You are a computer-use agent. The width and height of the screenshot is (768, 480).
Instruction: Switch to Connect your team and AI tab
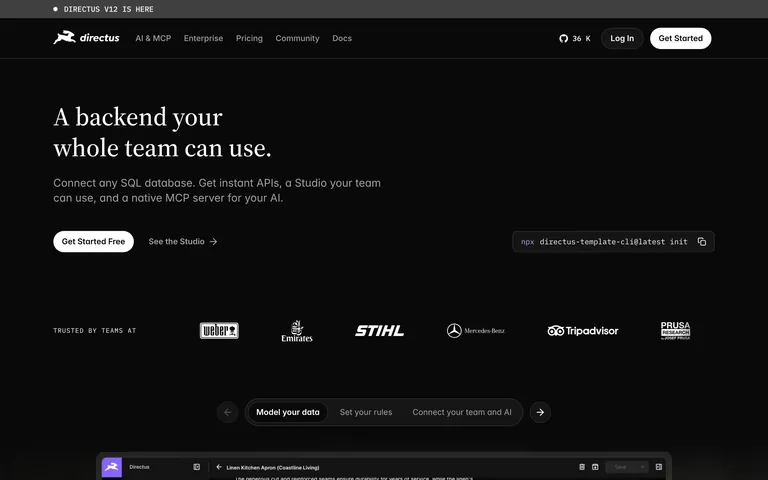tap(462, 412)
